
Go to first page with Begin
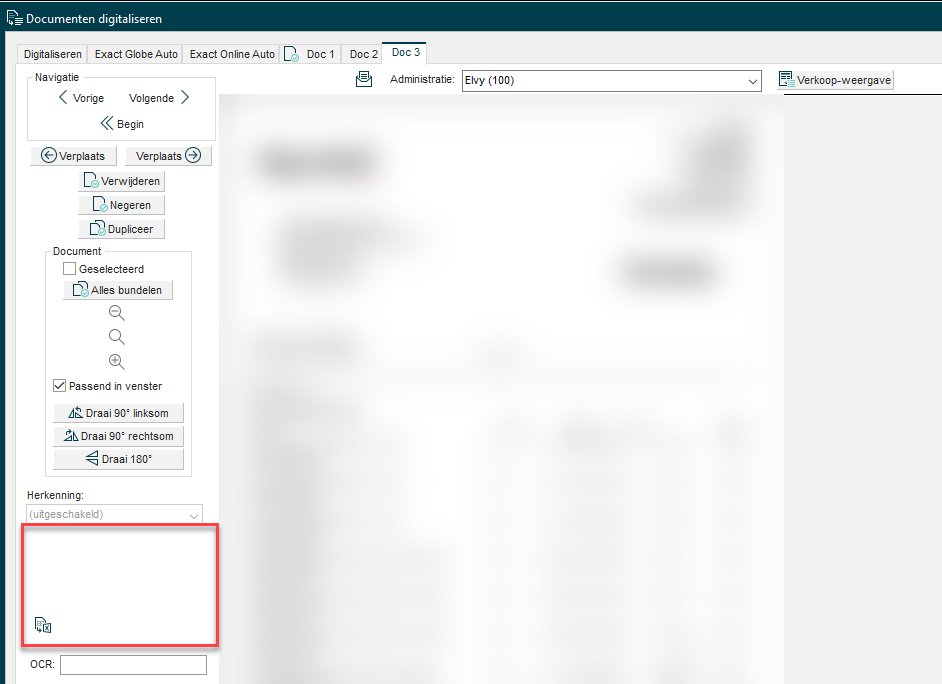tap(122, 124)
